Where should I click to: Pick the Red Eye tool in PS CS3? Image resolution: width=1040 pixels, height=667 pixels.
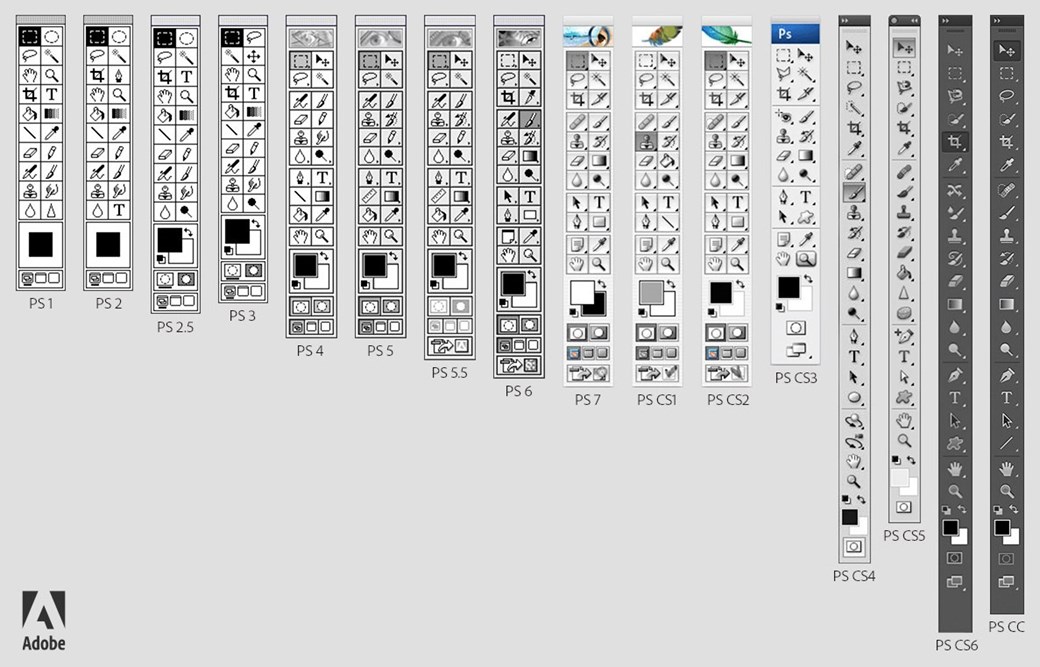(785, 117)
